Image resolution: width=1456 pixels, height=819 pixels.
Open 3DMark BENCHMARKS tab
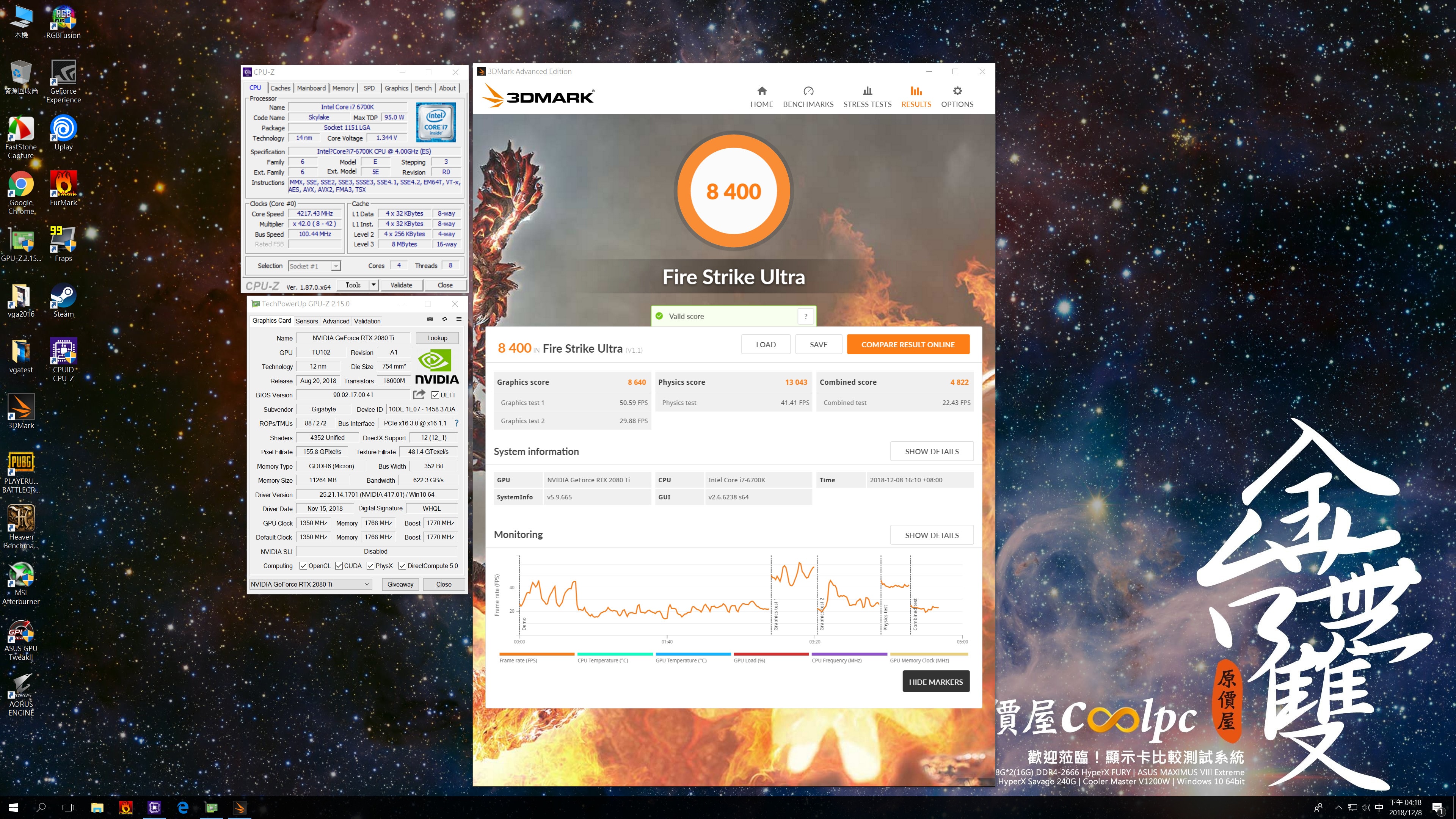click(x=808, y=97)
